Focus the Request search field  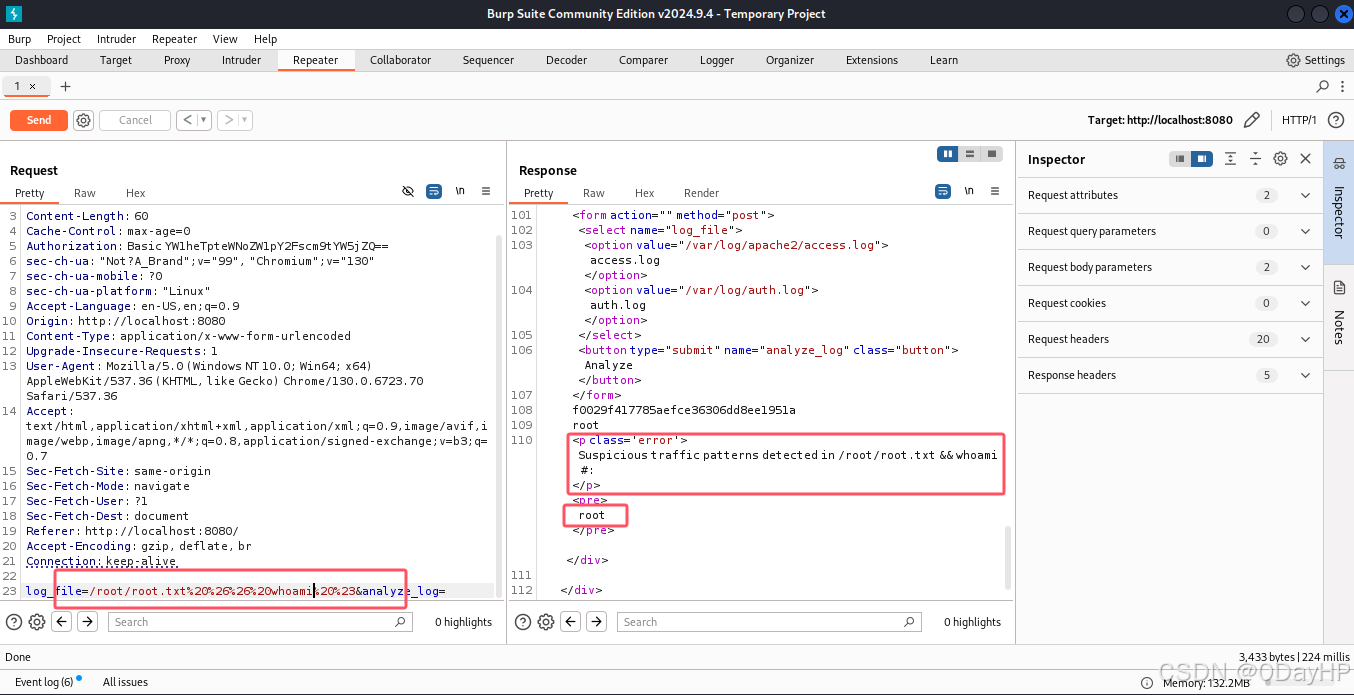click(259, 622)
